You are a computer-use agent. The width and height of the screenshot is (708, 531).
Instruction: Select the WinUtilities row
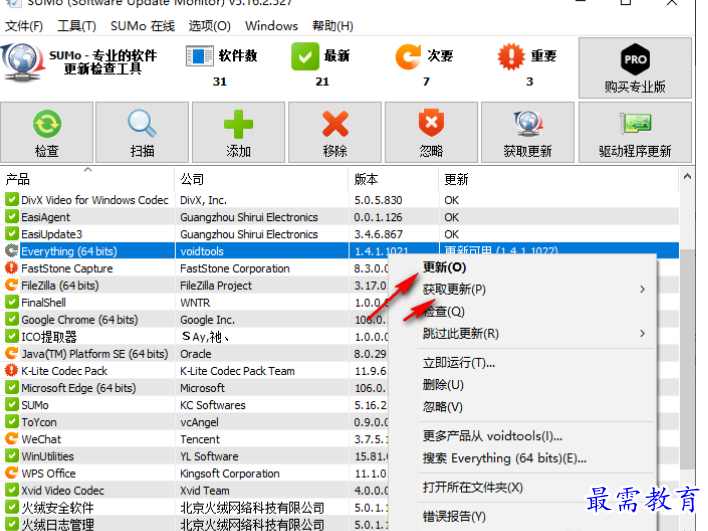[x=195, y=456]
